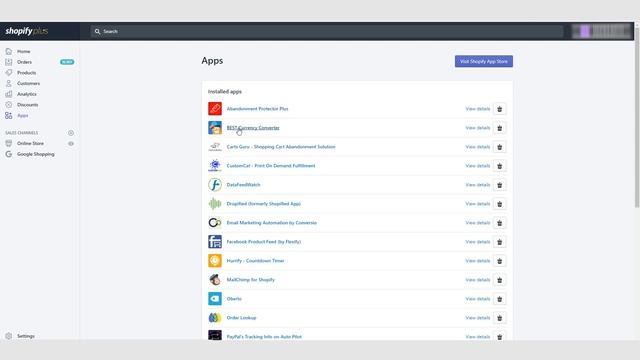This screenshot has height=360, width=640.
Task: Open Settings gear in sidebar
Action: (9, 336)
